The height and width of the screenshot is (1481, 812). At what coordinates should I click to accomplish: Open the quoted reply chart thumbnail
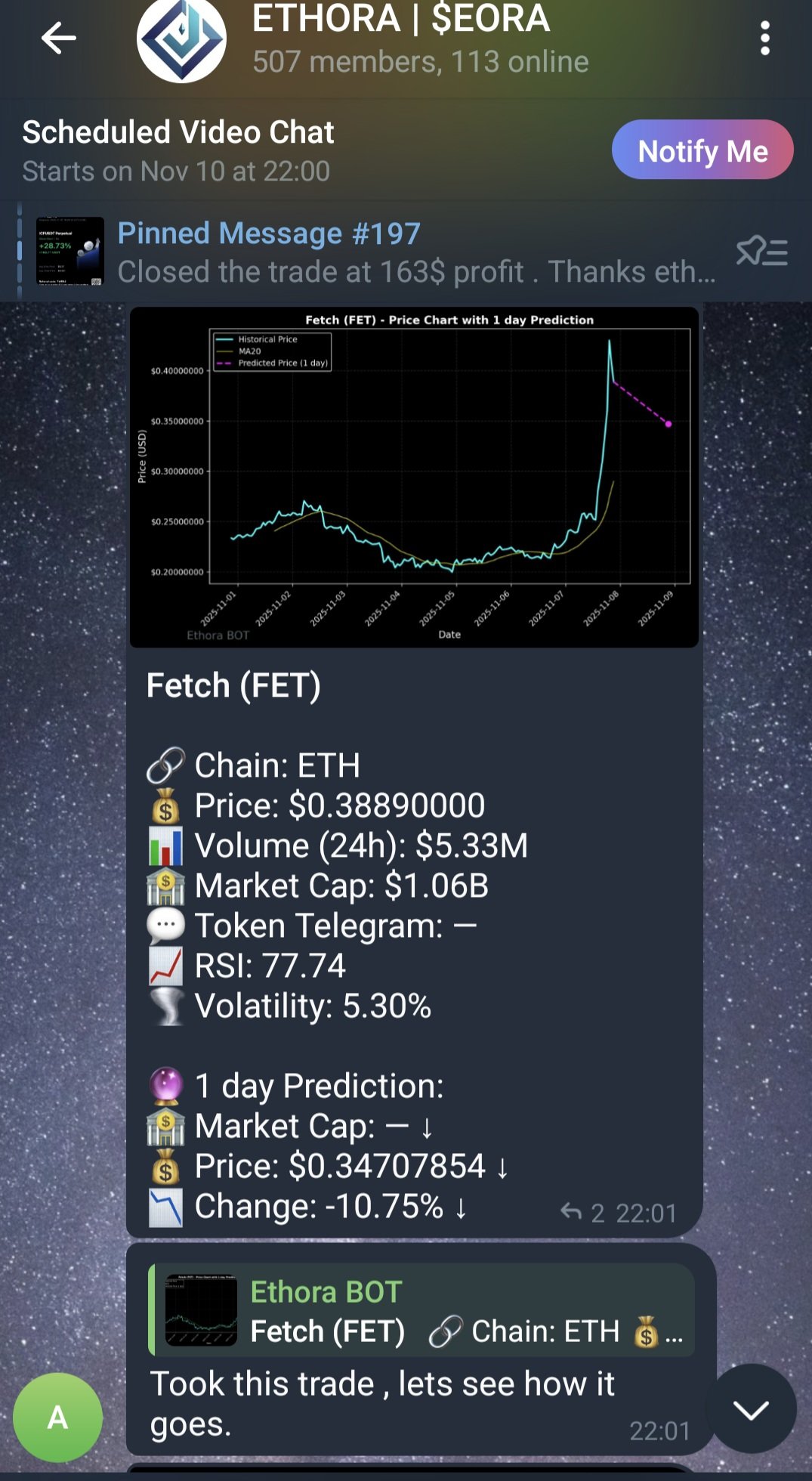pos(201,1311)
